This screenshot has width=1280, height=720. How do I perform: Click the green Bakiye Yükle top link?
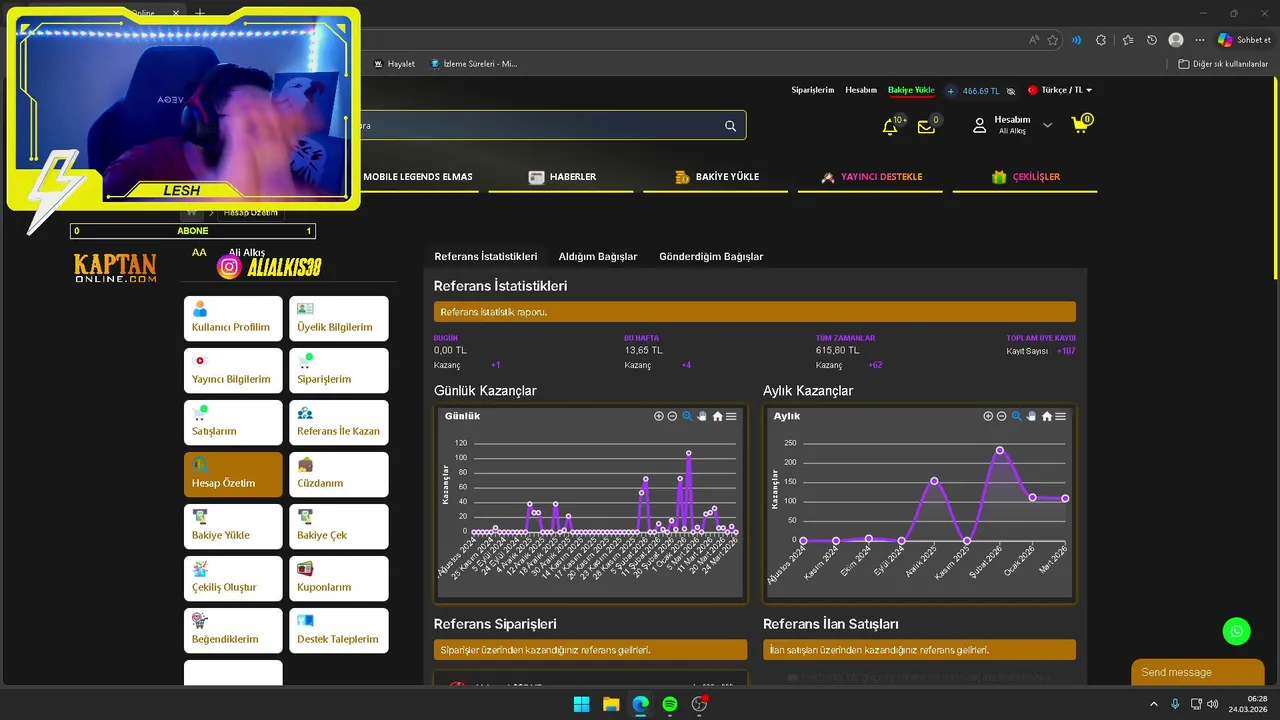[911, 90]
